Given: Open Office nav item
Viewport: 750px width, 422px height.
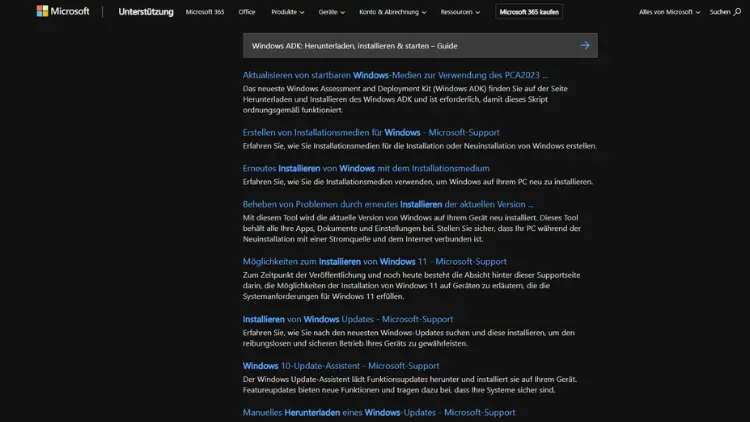Looking at the screenshot, I should coord(247,12).
